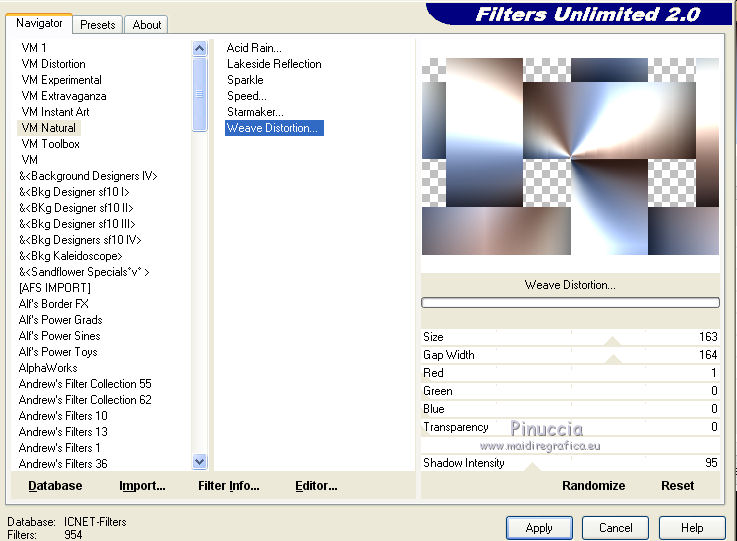Screen dimensions: 737x541
Task: Click the filter preview image
Action: [x=570, y=157]
